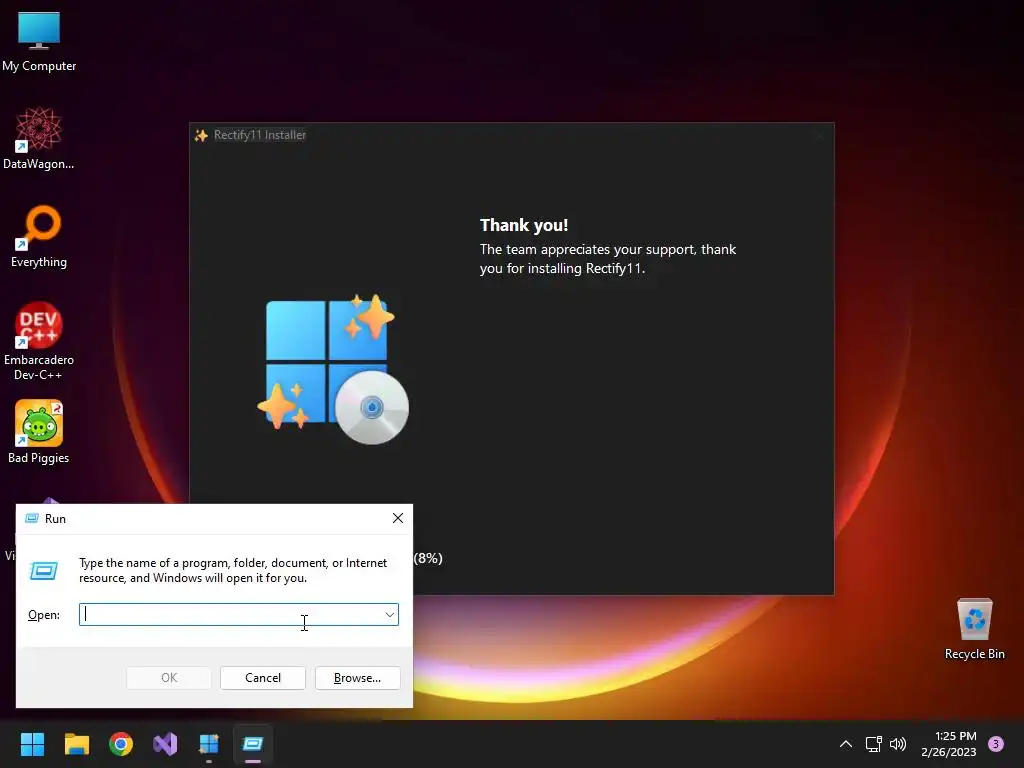
Task: Open the clock and date flyout
Action: point(949,744)
